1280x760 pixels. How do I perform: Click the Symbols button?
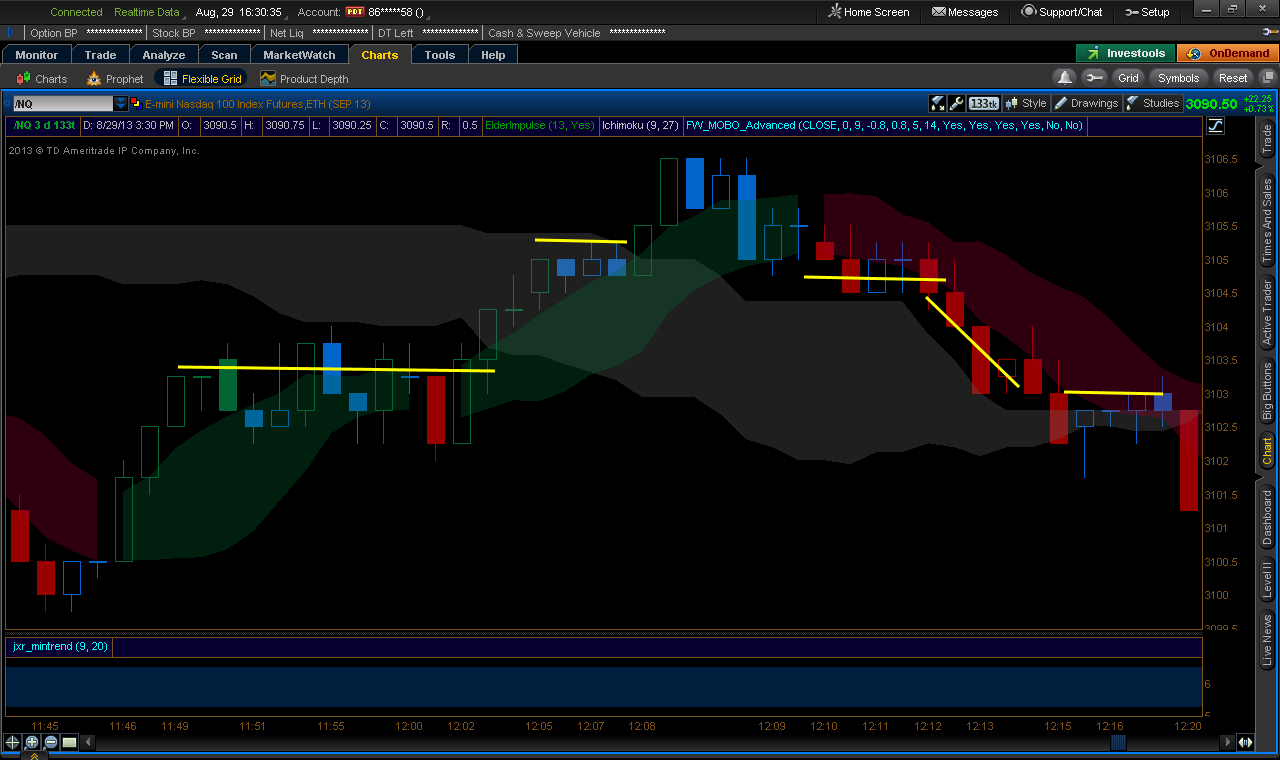click(x=1179, y=78)
